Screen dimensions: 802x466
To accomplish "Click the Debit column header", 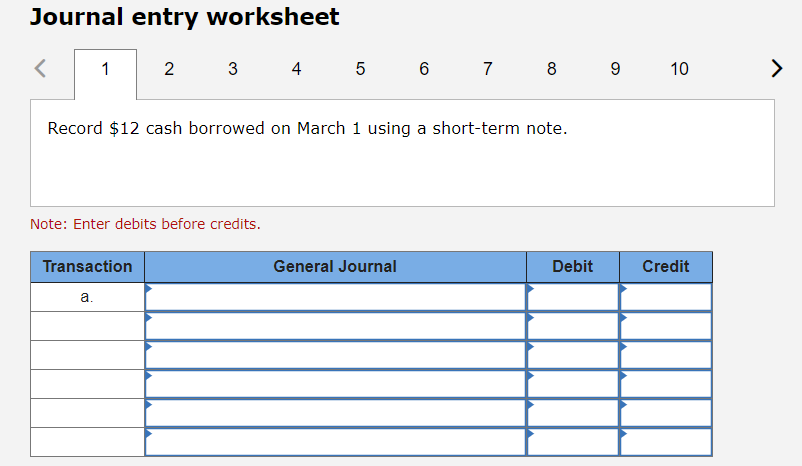I will pyautogui.click(x=573, y=267).
